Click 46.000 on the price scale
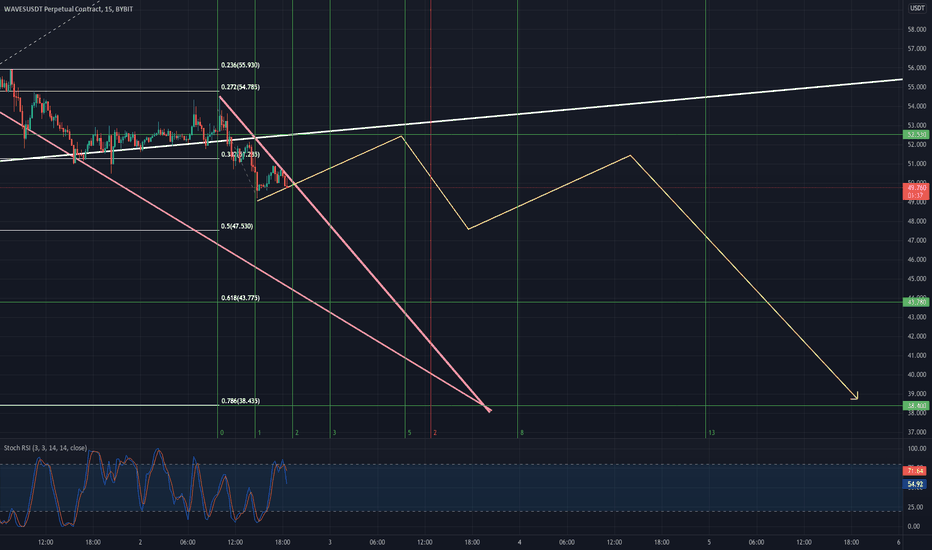The height and width of the screenshot is (550, 932). pyautogui.click(x=917, y=260)
